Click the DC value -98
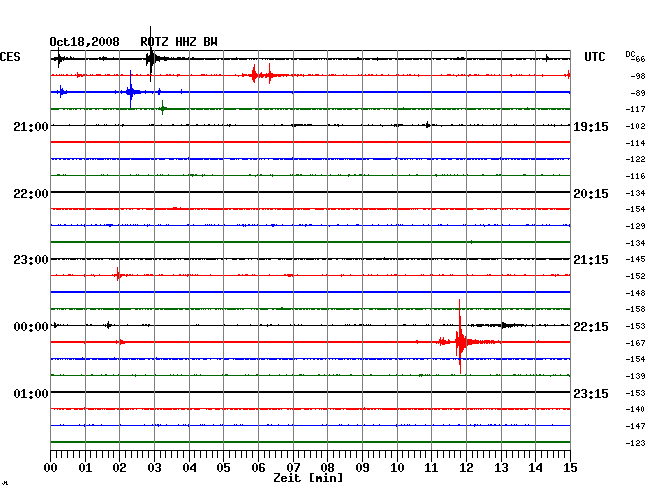Image resolution: width=650 pixels, height=494 pixels. [638, 76]
